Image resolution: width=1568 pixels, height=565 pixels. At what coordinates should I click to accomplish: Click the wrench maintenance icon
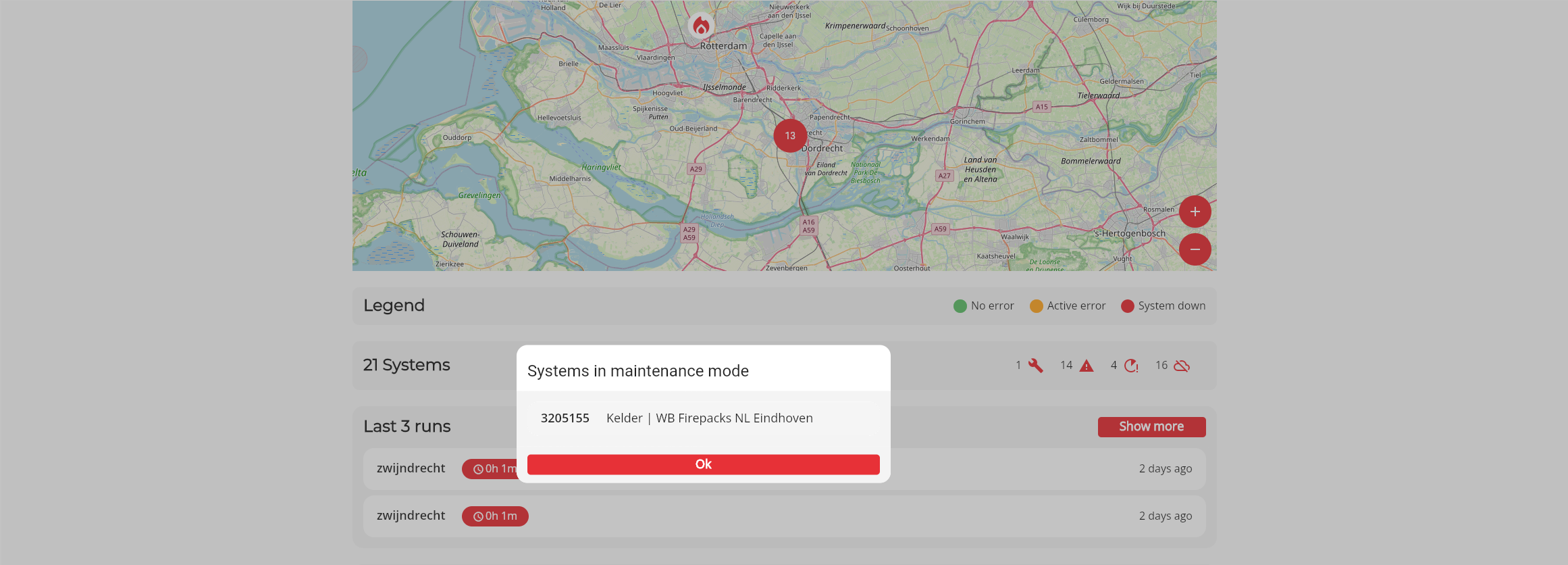[x=1035, y=366]
